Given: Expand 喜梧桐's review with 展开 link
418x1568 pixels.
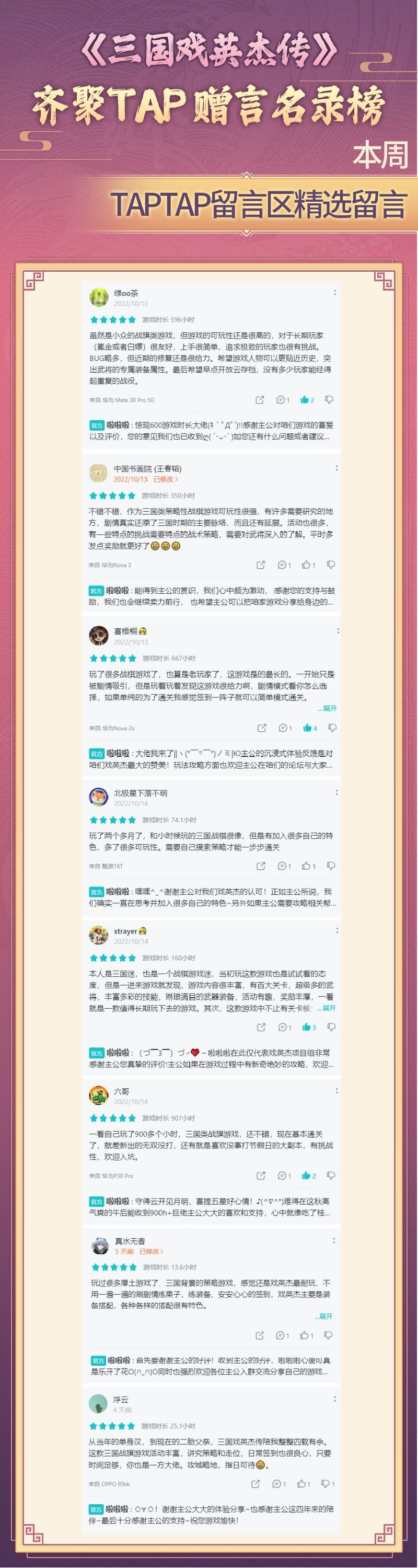Looking at the screenshot, I should pos(327,709).
